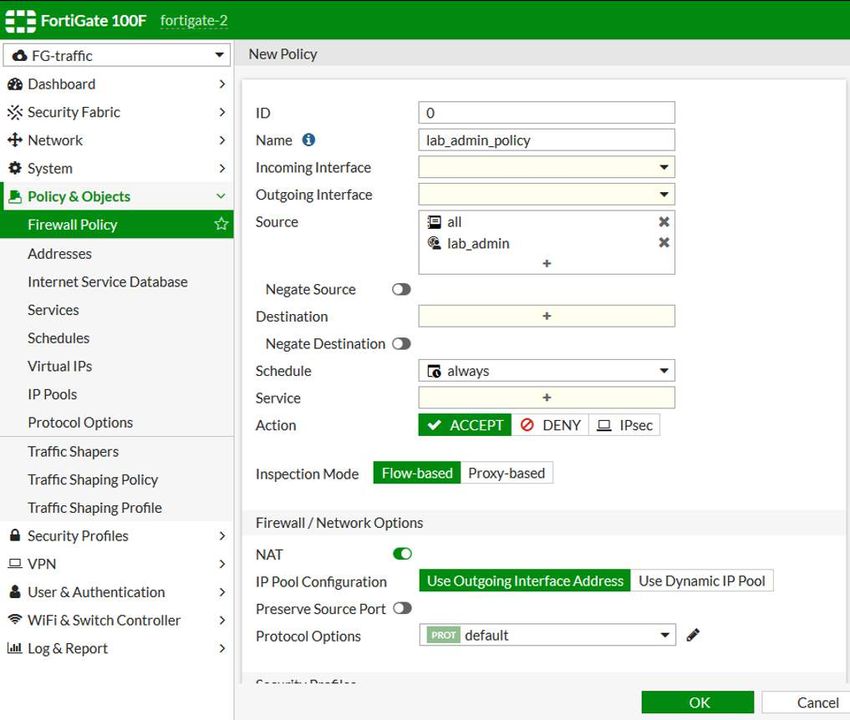Click the PROT badge icon

tap(443, 635)
